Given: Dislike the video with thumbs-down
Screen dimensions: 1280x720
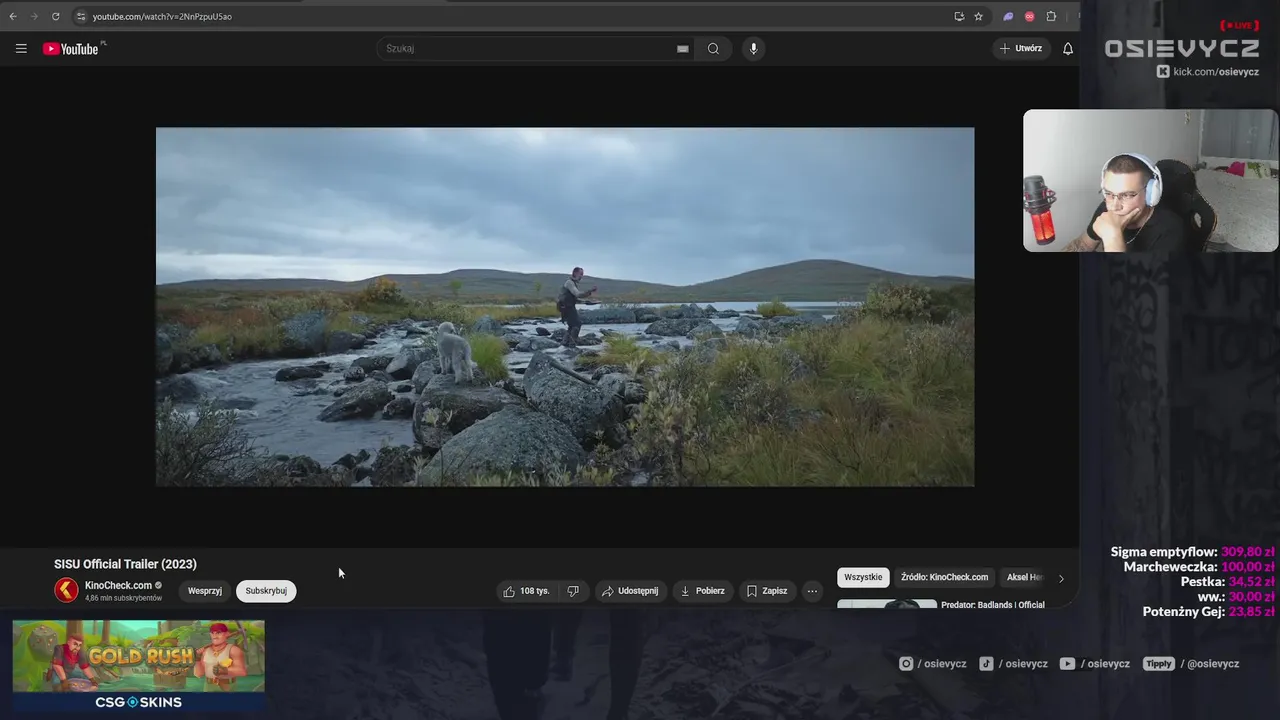Looking at the screenshot, I should [x=573, y=591].
